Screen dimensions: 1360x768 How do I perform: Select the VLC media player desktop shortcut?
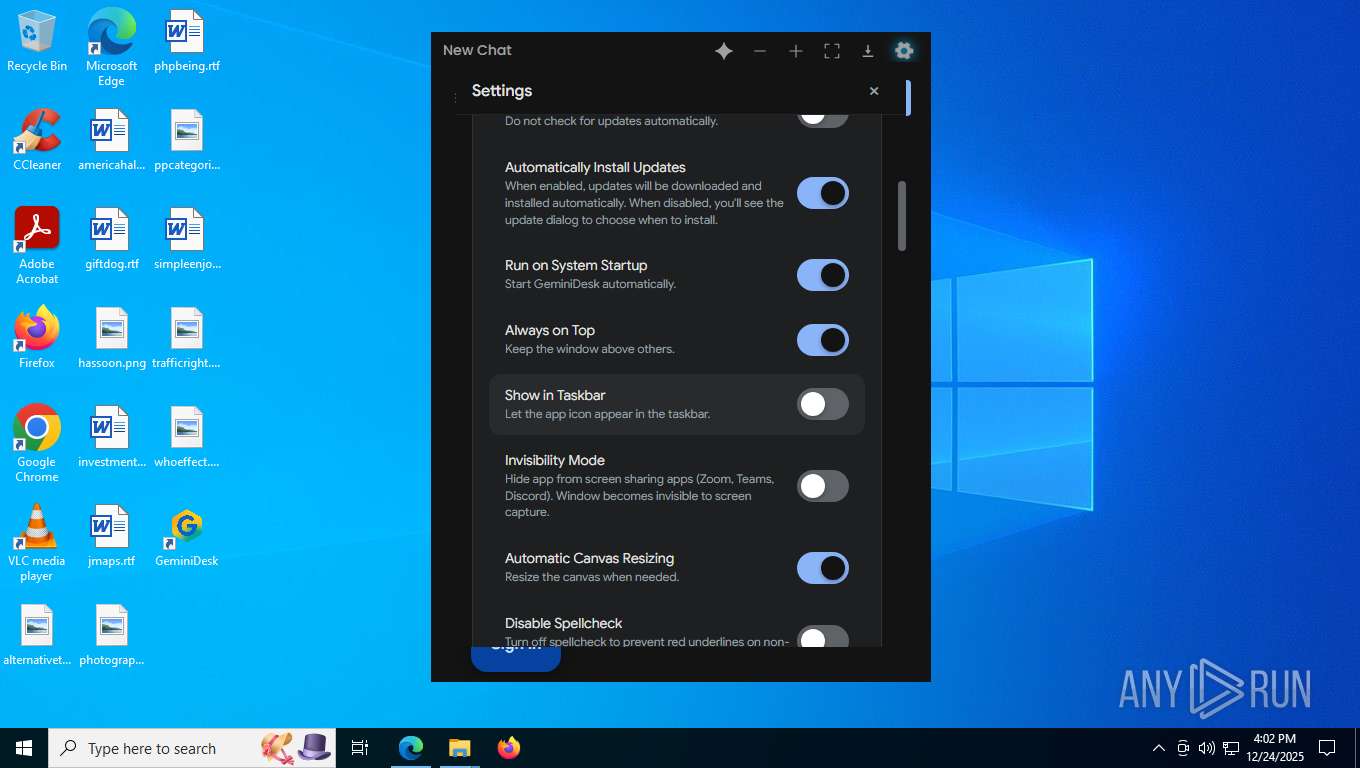[37, 543]
